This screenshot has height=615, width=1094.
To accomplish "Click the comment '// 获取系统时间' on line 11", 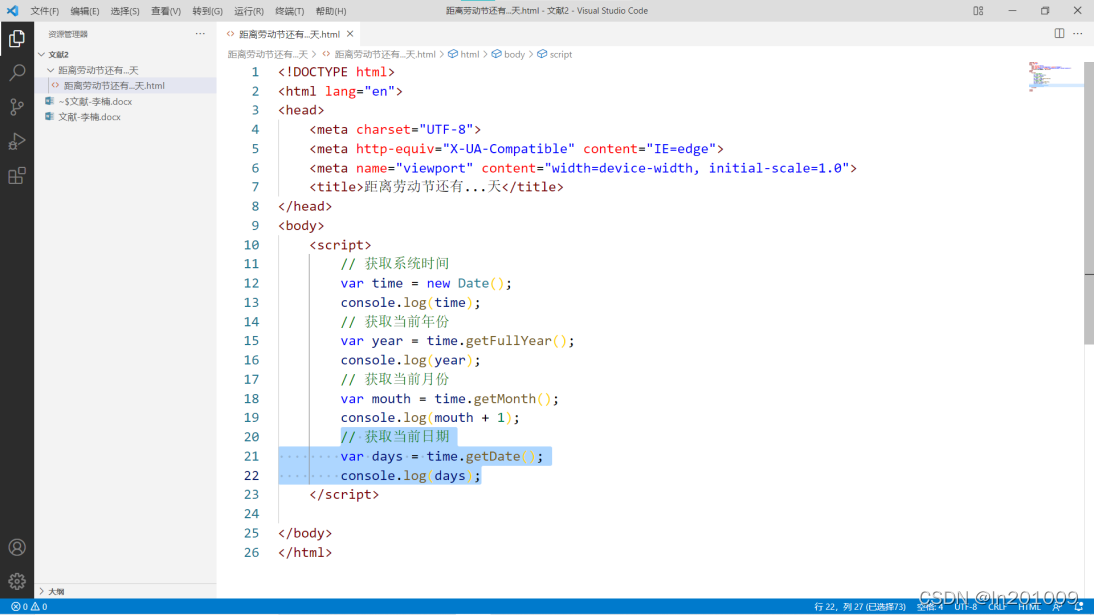I will 395,264.
